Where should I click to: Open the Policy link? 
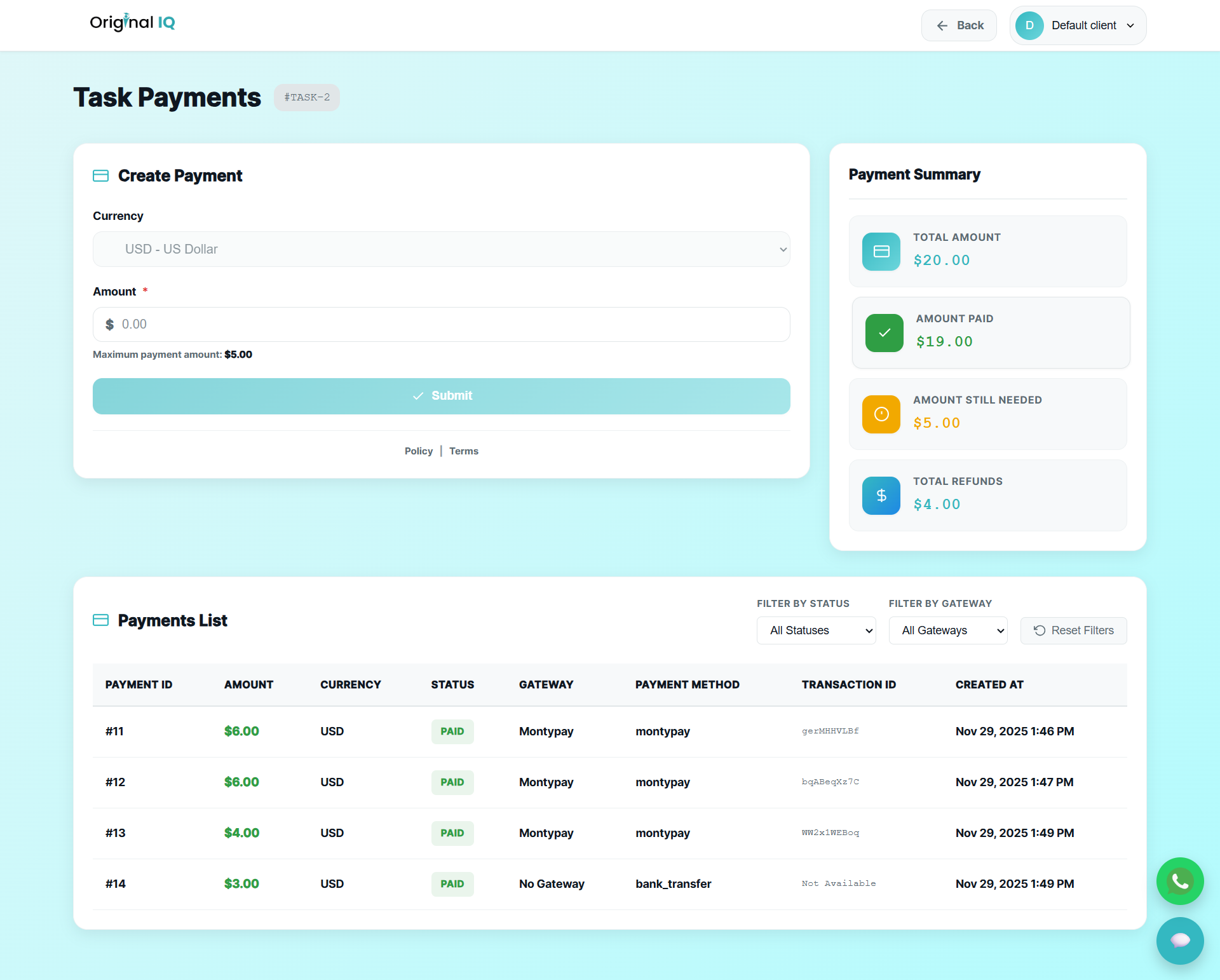418,451
